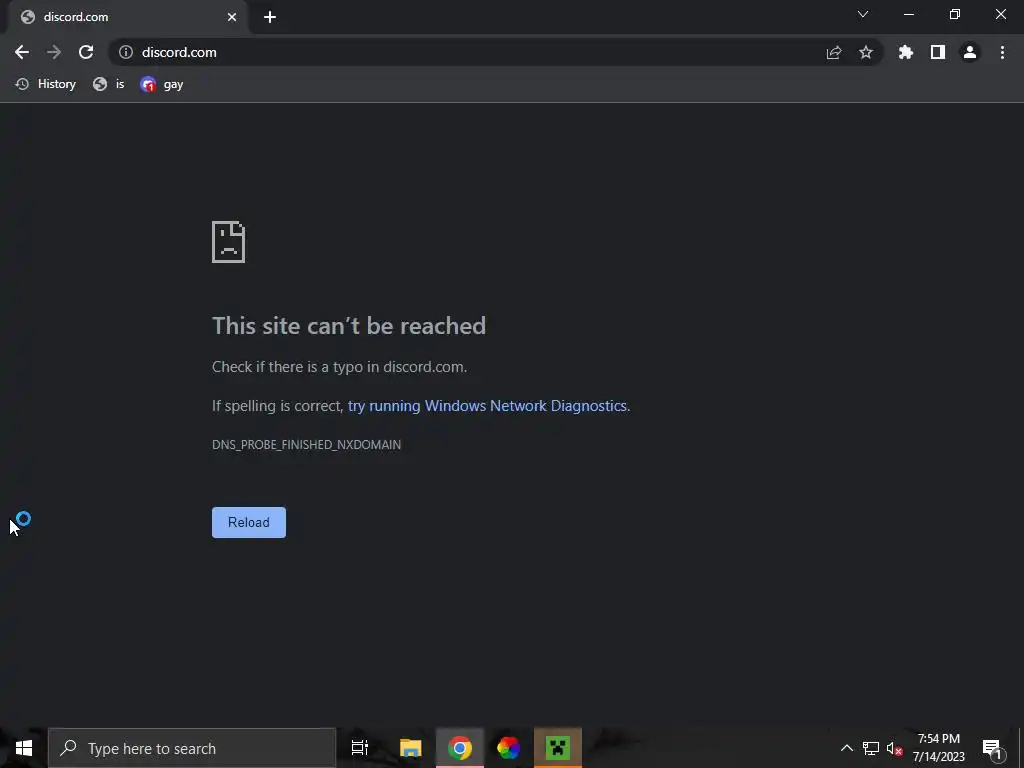Toggle the browser side panel icon
This screenshot has width=1024, height=768.
938,52
